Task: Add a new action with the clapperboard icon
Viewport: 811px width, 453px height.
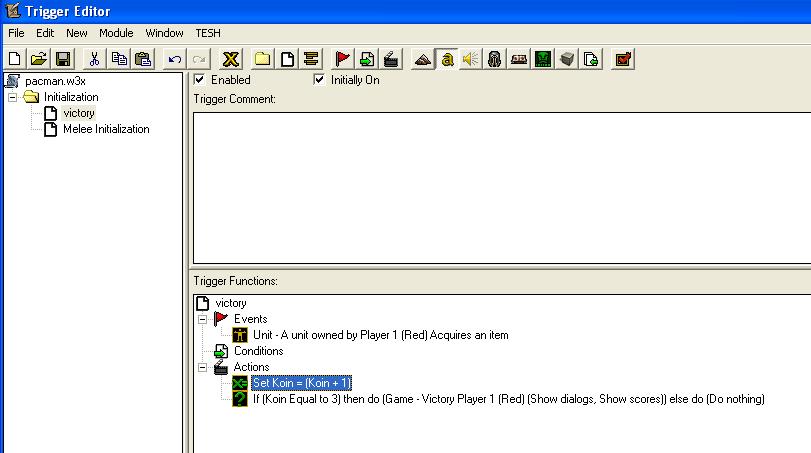Action: [x=391, y=59]
